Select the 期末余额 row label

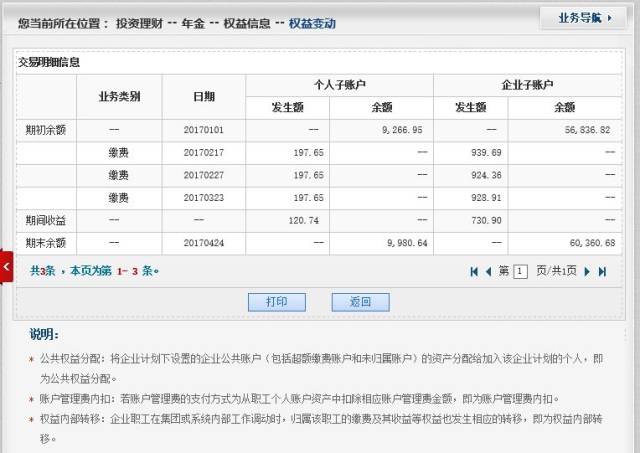pos(46,243)
